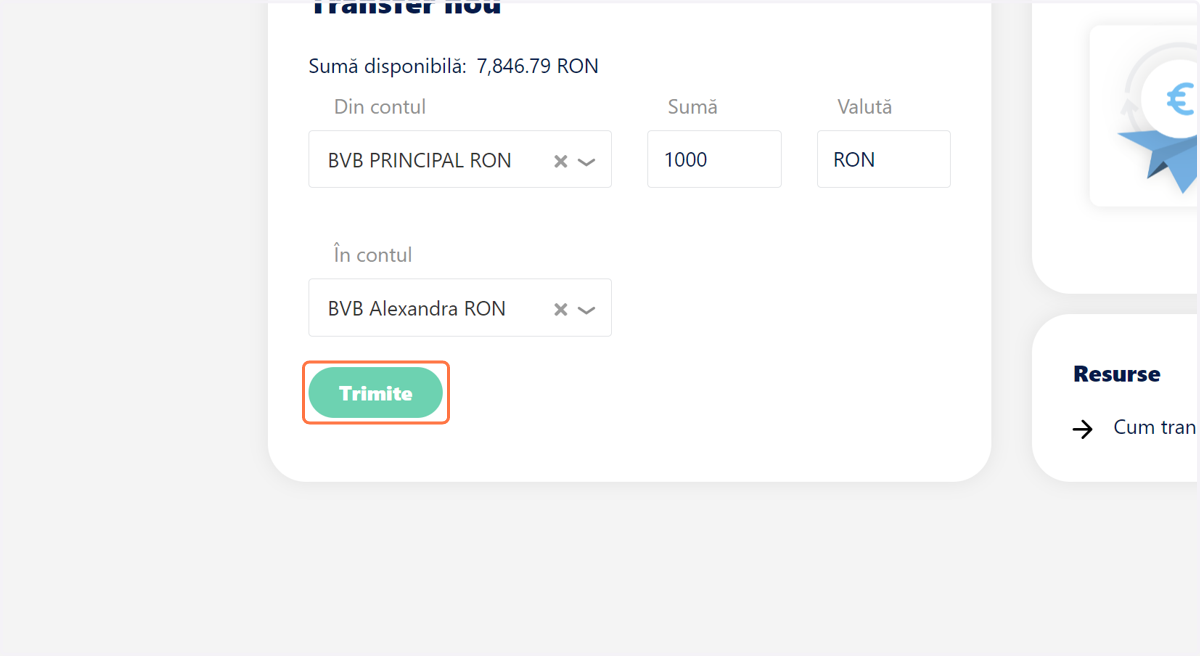
Task: Click the În contul label
Action: tap(373, 255)
